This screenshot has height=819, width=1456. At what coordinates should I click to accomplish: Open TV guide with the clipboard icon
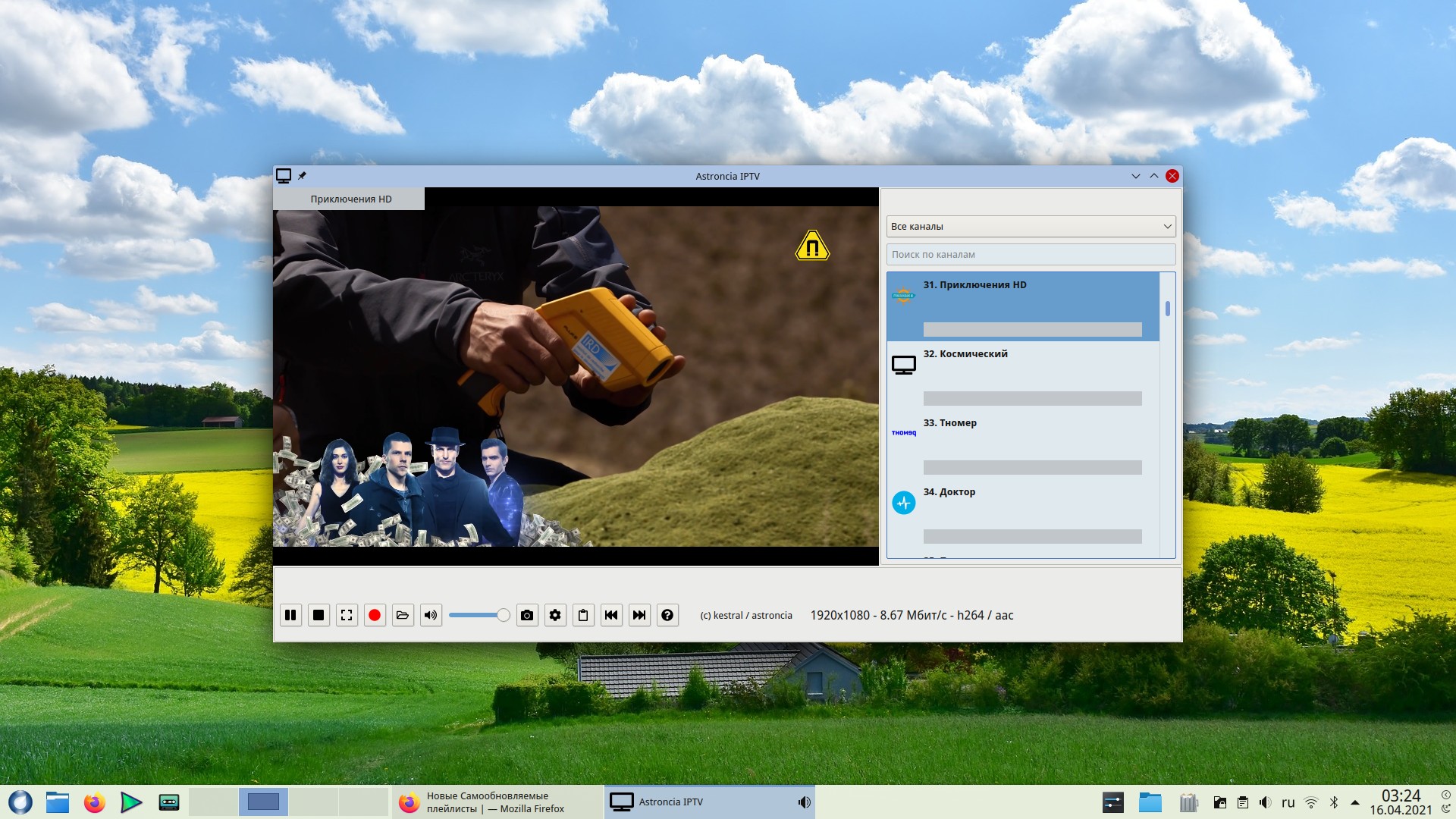click(583, 615)
